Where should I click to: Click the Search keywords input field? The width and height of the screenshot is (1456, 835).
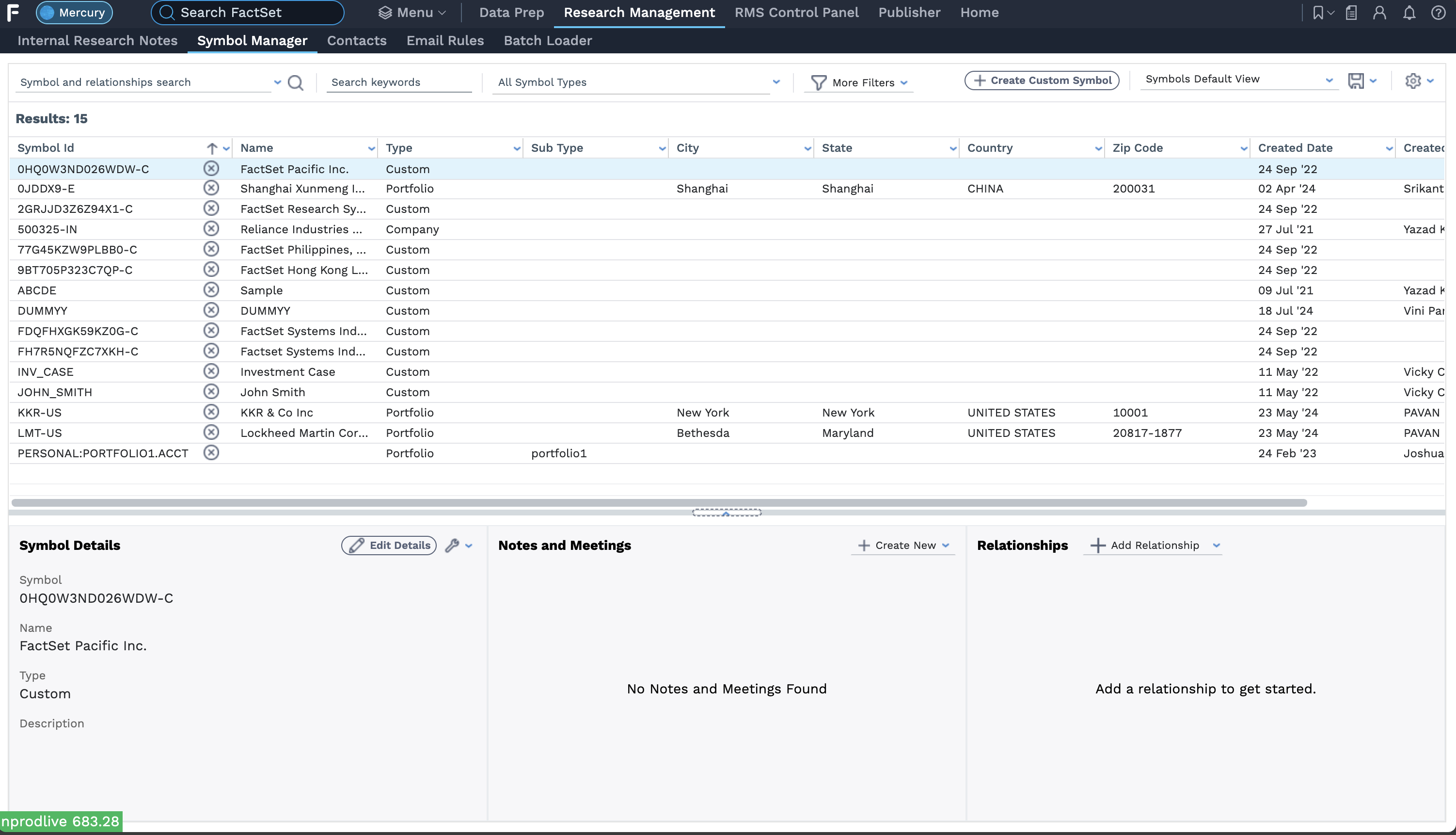(x=399, y=82)
